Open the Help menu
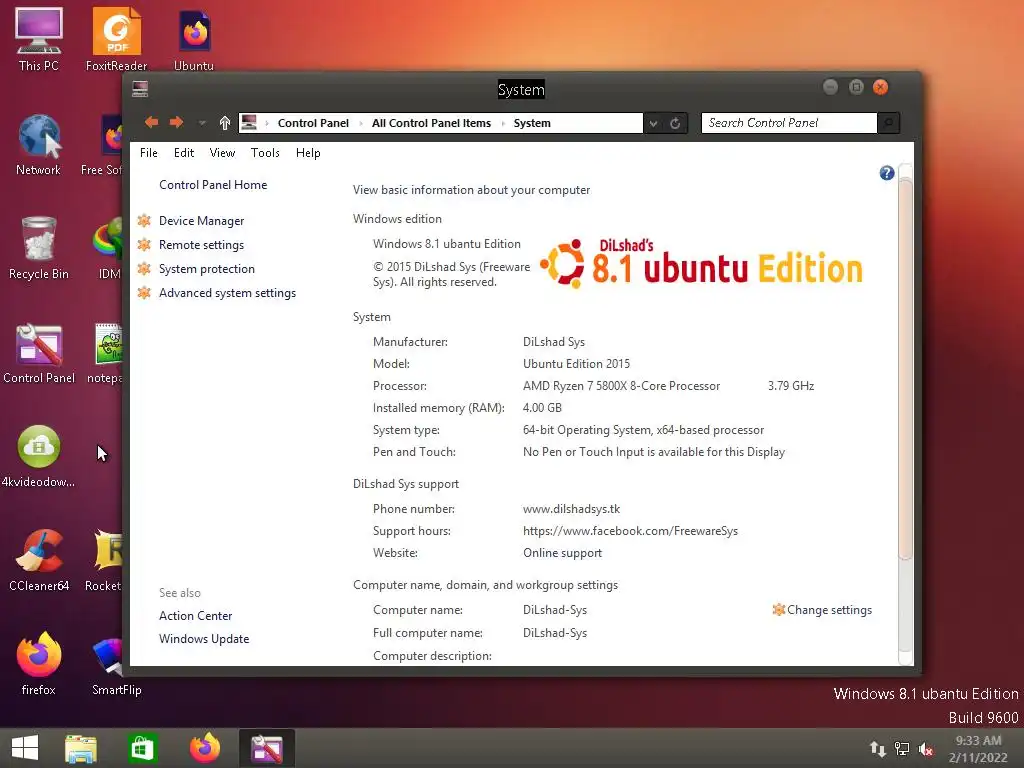Image resolution: width=1024 pixels, height=768 pixels. coord(308,153)
